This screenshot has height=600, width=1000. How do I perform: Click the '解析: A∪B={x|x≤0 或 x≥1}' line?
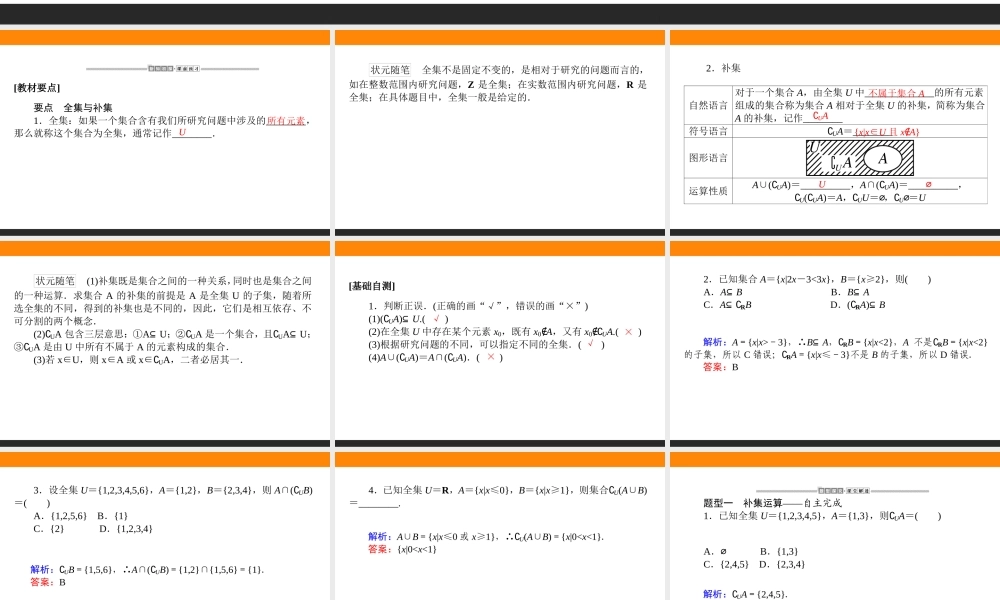pyautogui.click(x=485, y=537)
